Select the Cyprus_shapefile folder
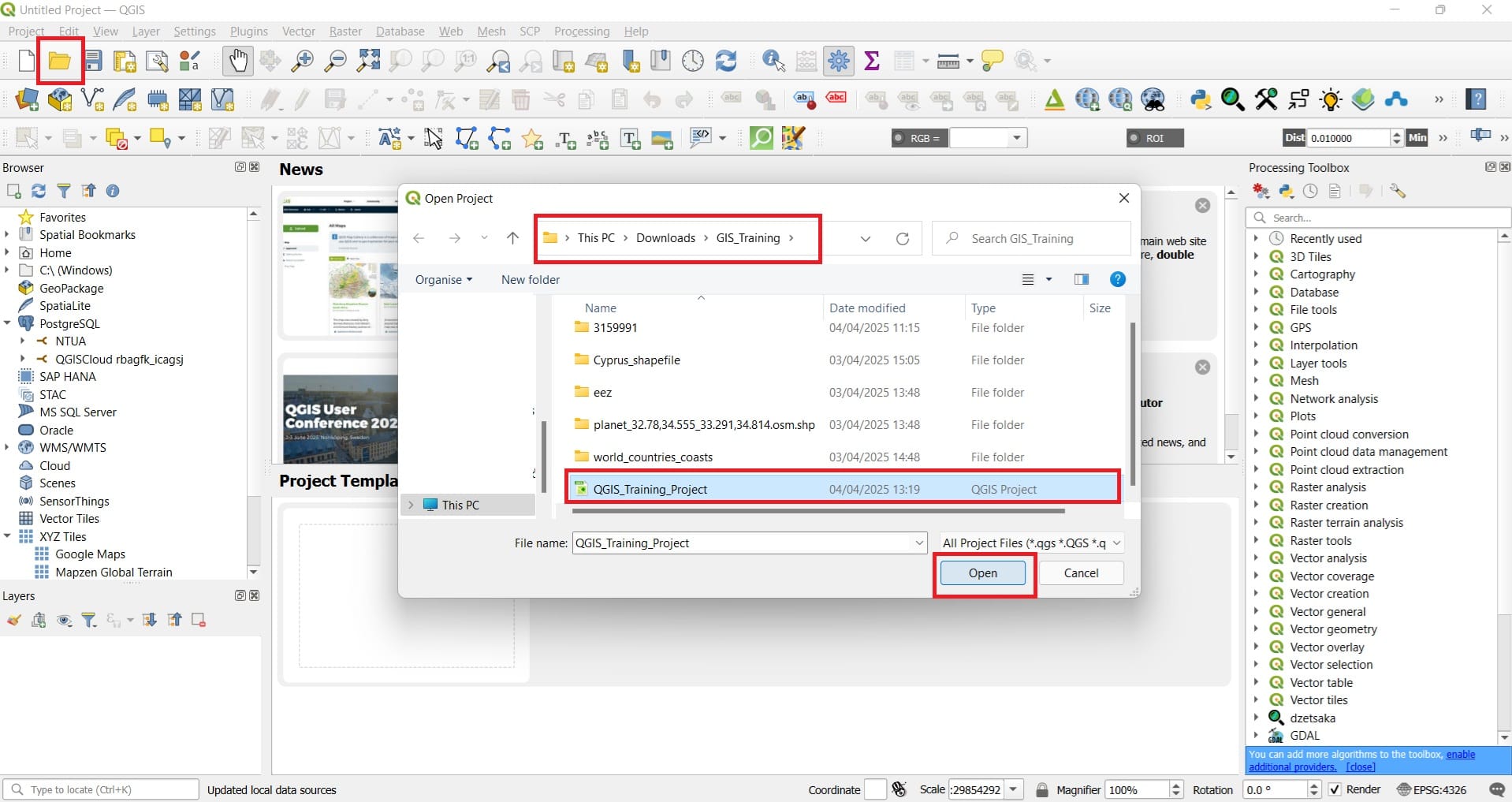The height and width of the screenshot is (802, 1512). (636, 360)
